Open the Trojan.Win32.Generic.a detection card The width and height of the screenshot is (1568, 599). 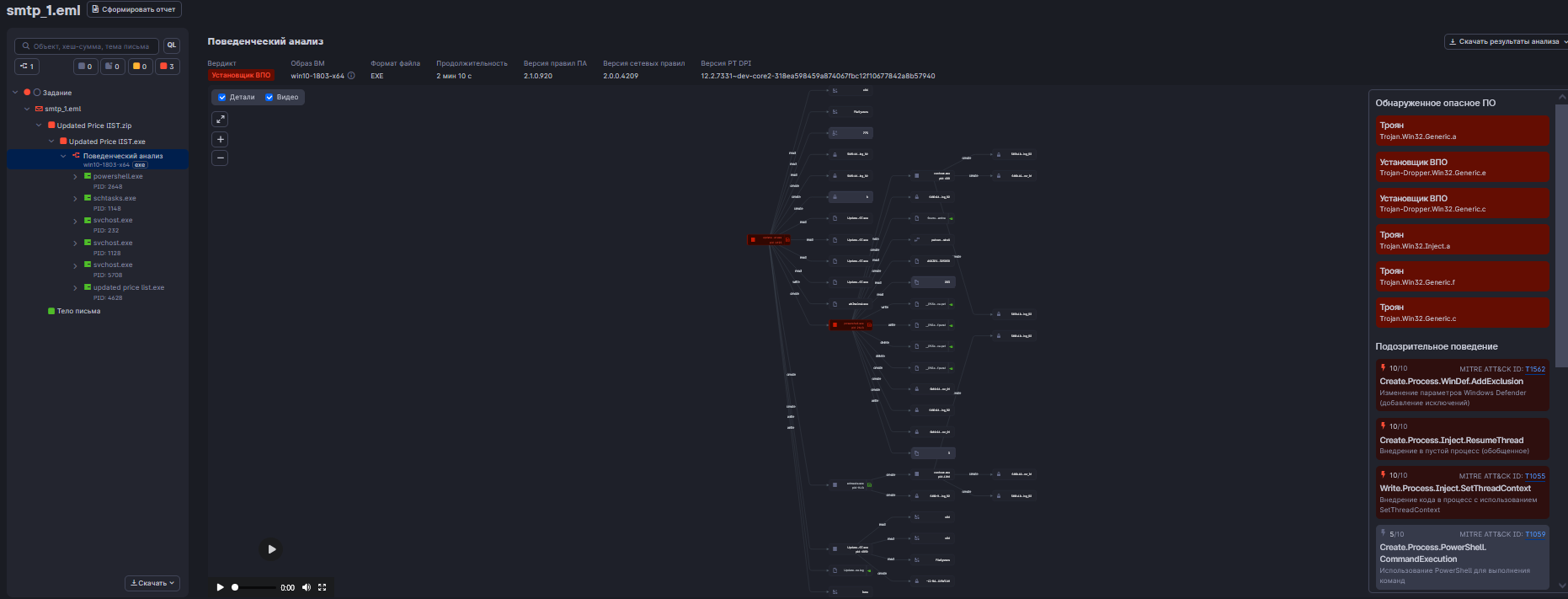1462,131
